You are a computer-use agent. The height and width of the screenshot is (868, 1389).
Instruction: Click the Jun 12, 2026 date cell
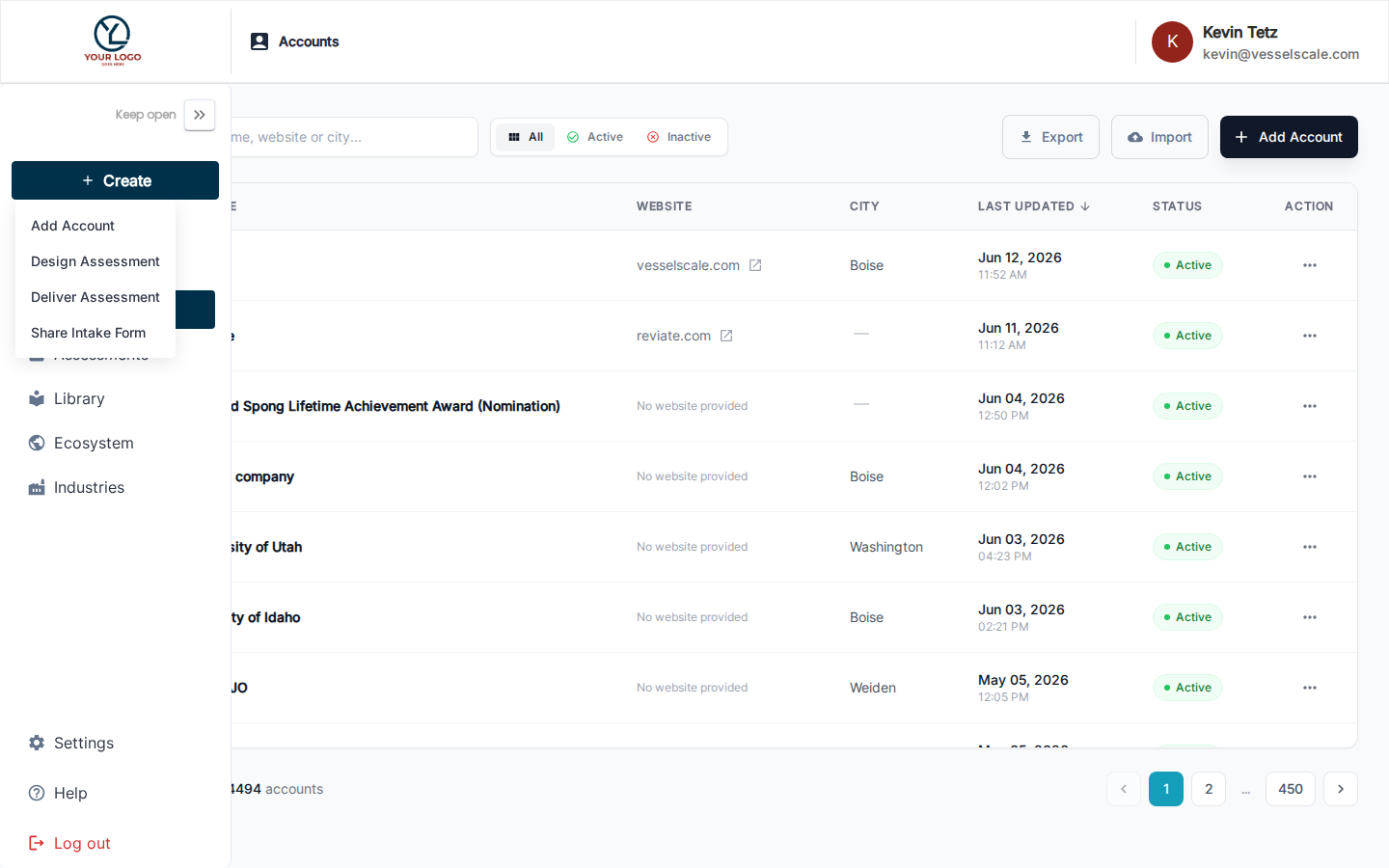point(1020,265)
